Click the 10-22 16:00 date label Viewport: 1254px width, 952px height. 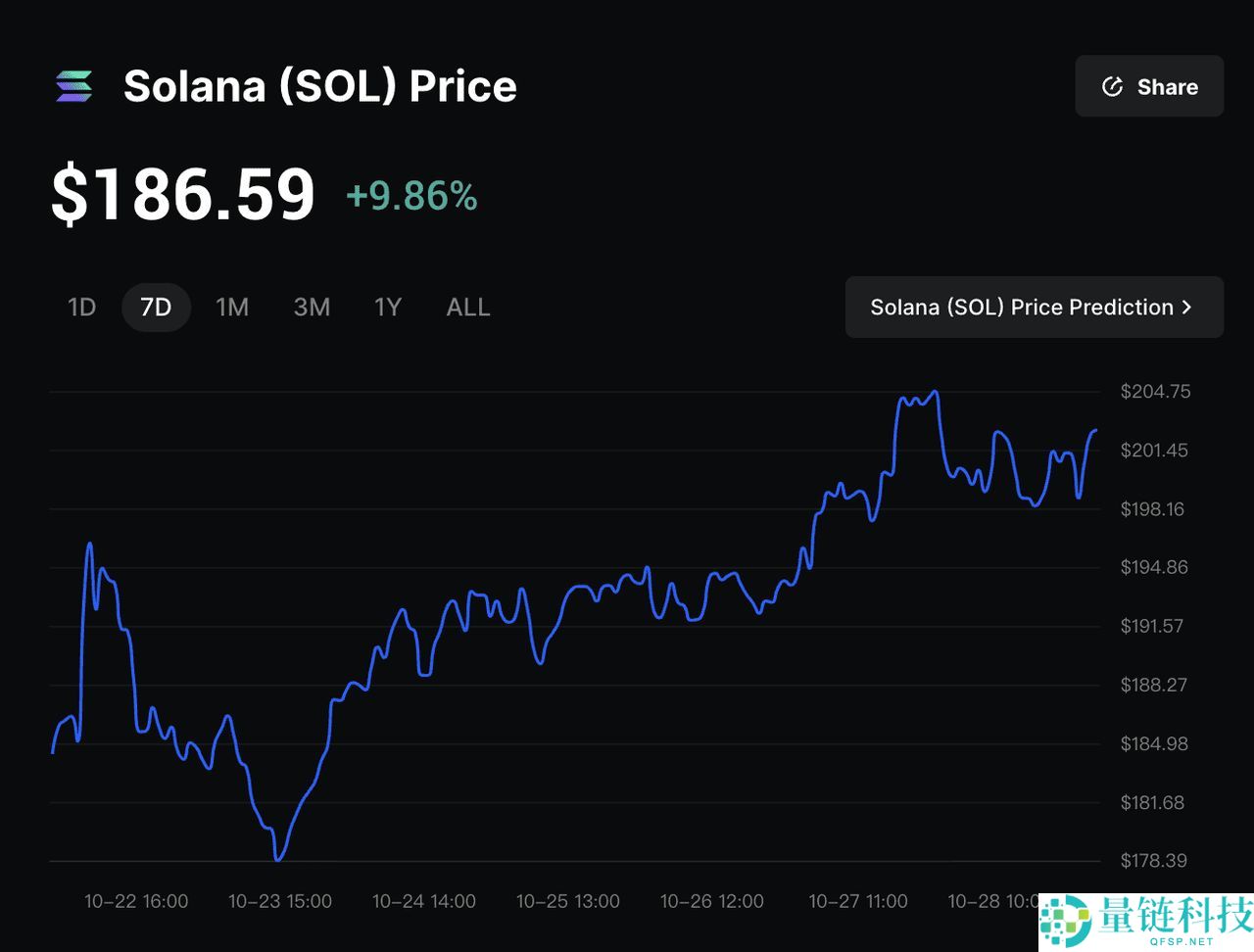click(136, 901)
